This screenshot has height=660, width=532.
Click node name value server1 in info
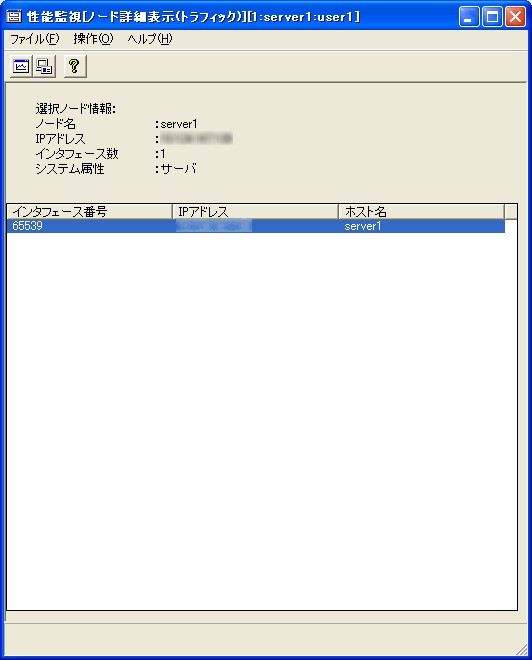pos(179,124)
